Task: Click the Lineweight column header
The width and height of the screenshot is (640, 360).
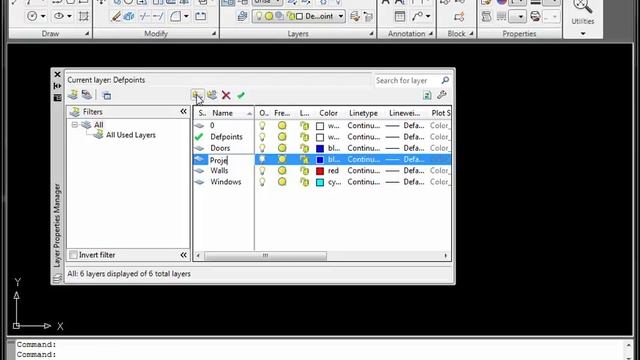Action: 404,113
